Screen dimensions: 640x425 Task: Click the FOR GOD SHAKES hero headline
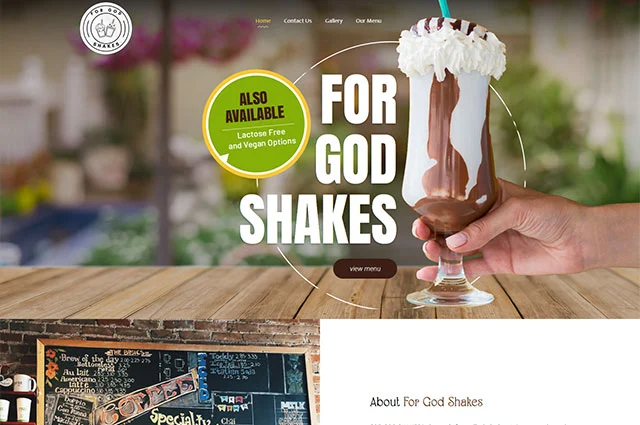318,159
